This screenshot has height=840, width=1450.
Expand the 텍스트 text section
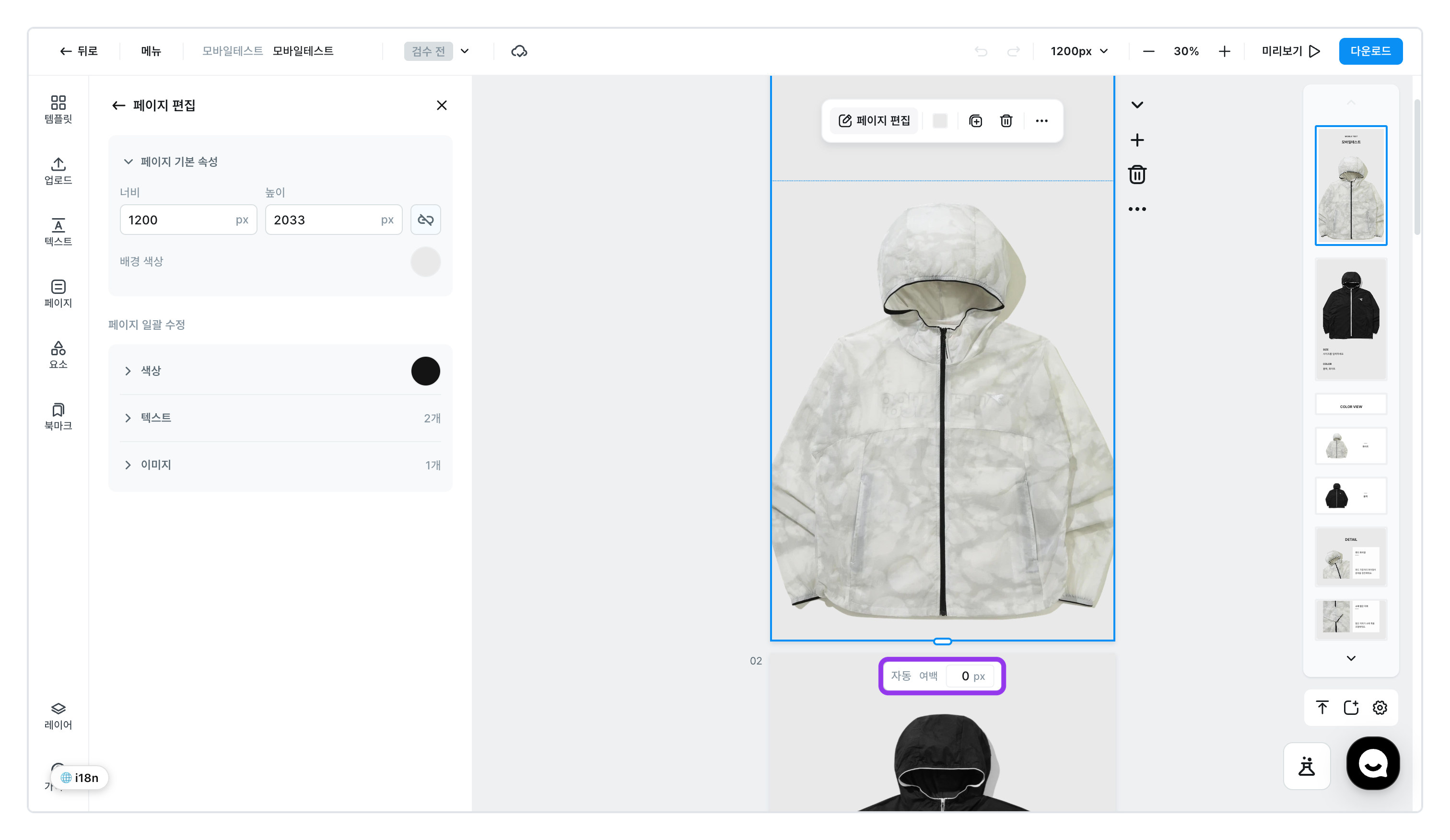tap(280, 418)
